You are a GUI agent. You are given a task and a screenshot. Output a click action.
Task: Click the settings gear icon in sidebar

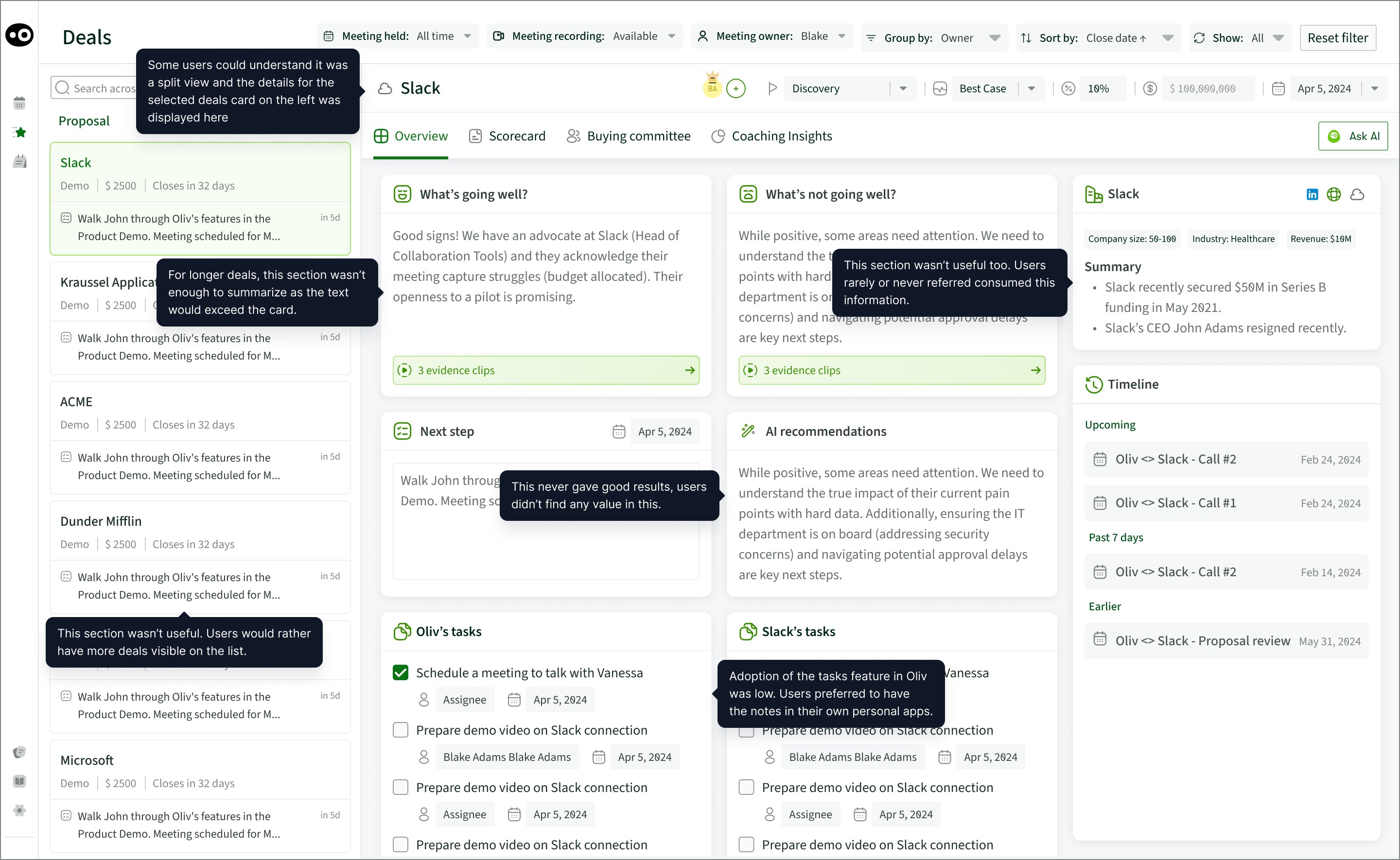pyautogui.click(x=19, y=810)
